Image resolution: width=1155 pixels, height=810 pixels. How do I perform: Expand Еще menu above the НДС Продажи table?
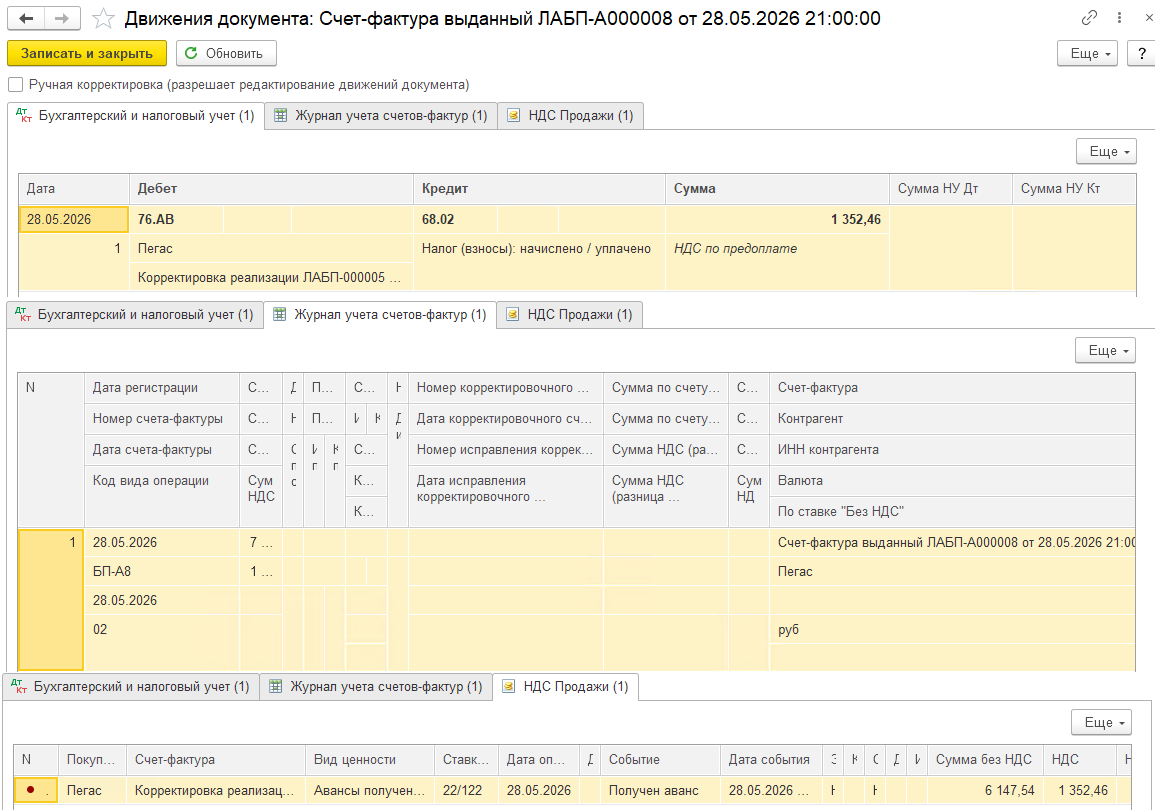coord(1101,722)
